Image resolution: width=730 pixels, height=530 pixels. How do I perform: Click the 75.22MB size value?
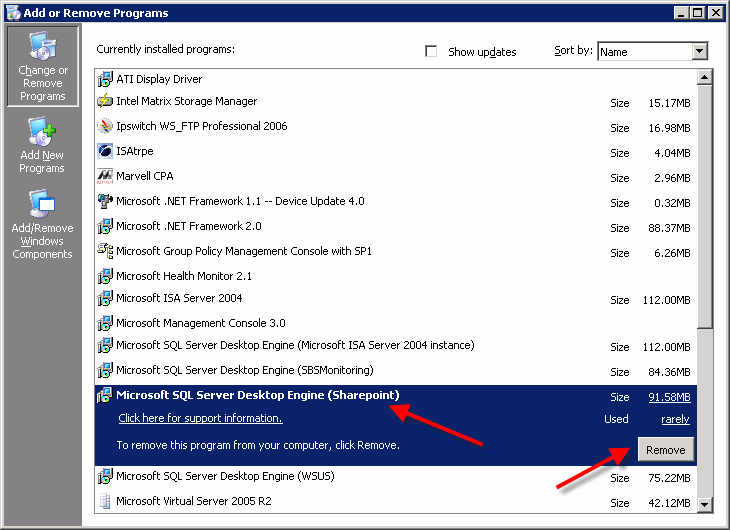point(669,478)
